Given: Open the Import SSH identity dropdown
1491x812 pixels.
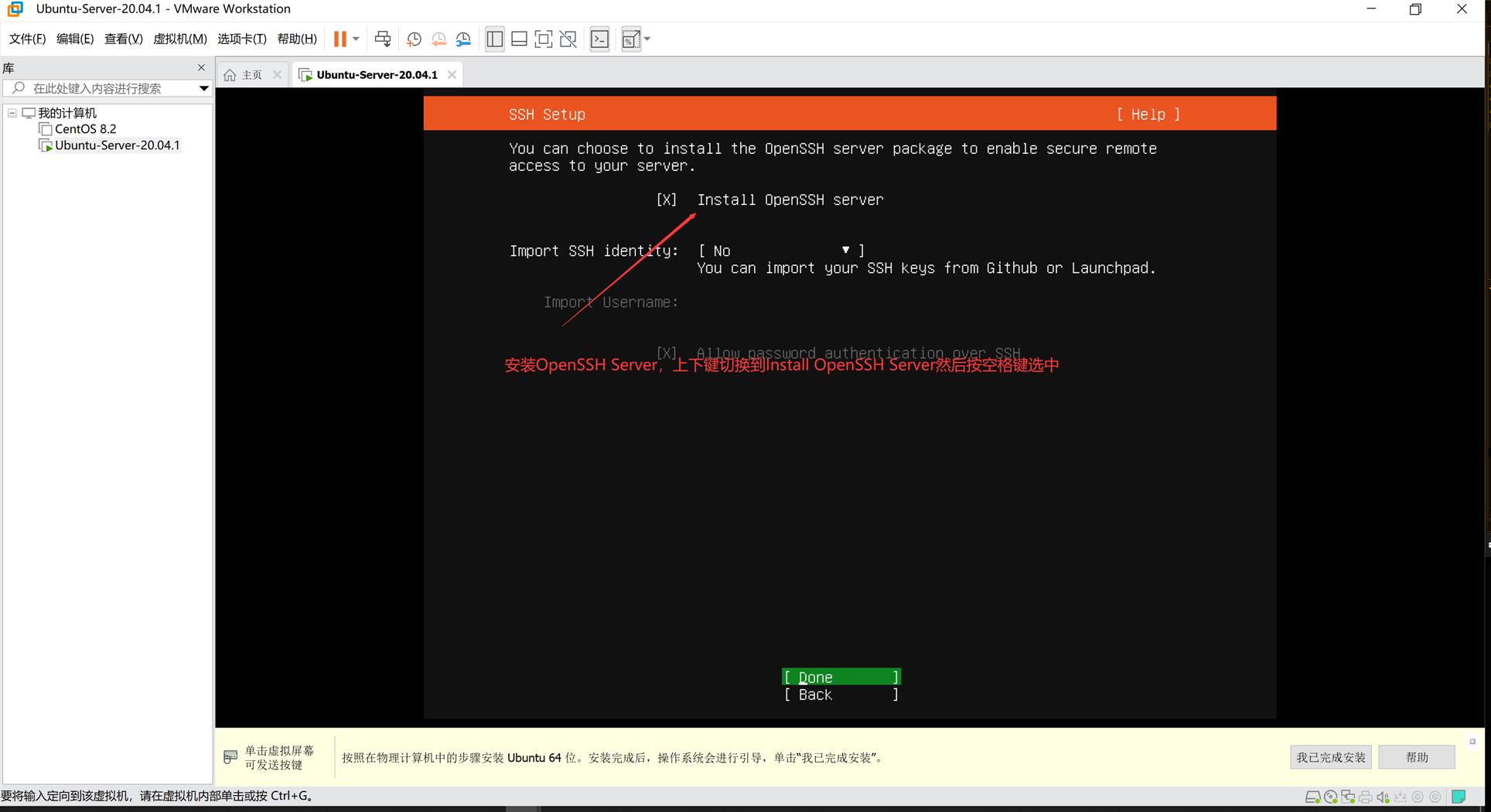Looking at the screenshot, I should (781, 251).
